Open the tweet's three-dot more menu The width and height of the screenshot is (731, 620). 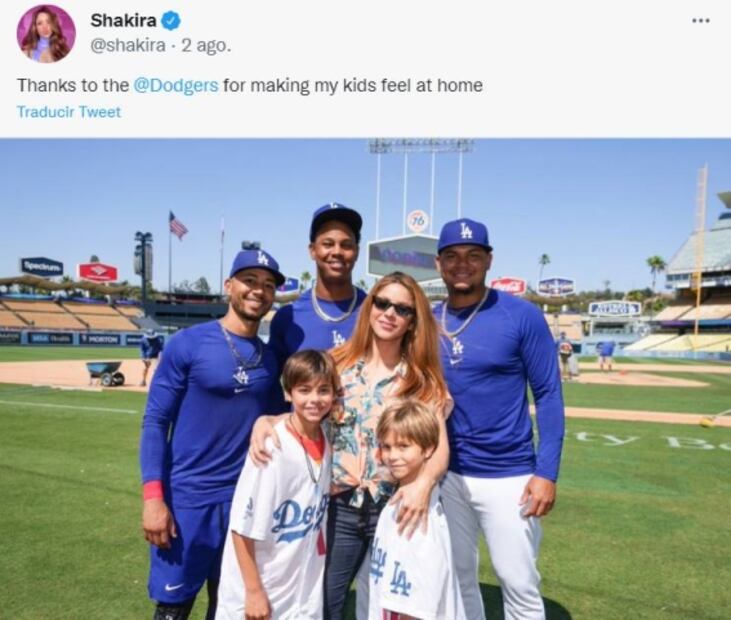pyautogui.click(x=700, y=20)
